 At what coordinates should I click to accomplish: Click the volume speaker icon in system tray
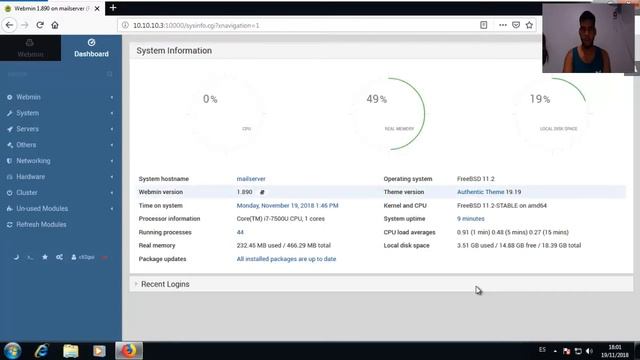[x=589, y=351]
